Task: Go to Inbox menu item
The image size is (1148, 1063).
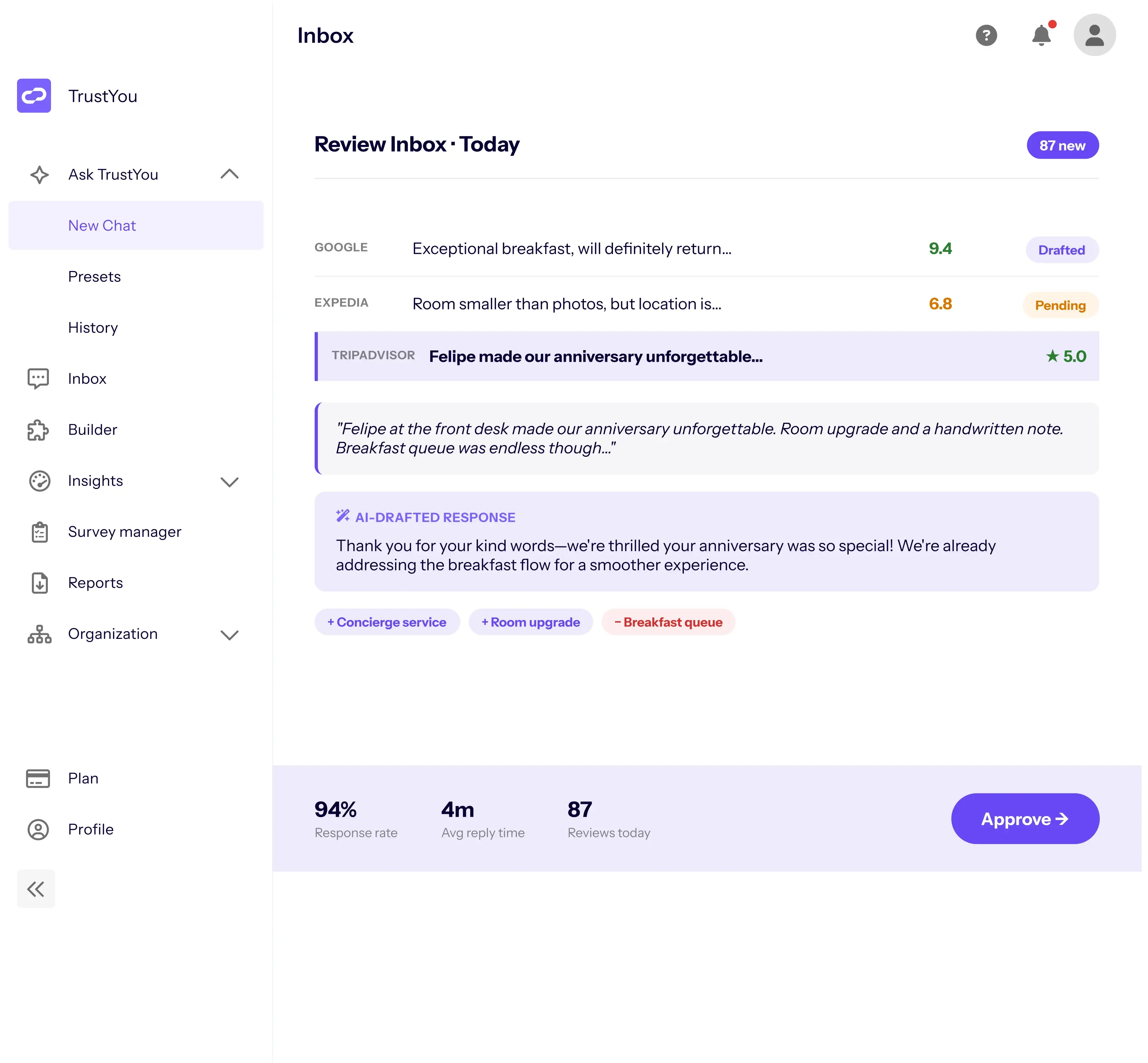Action: coord(87,378)
